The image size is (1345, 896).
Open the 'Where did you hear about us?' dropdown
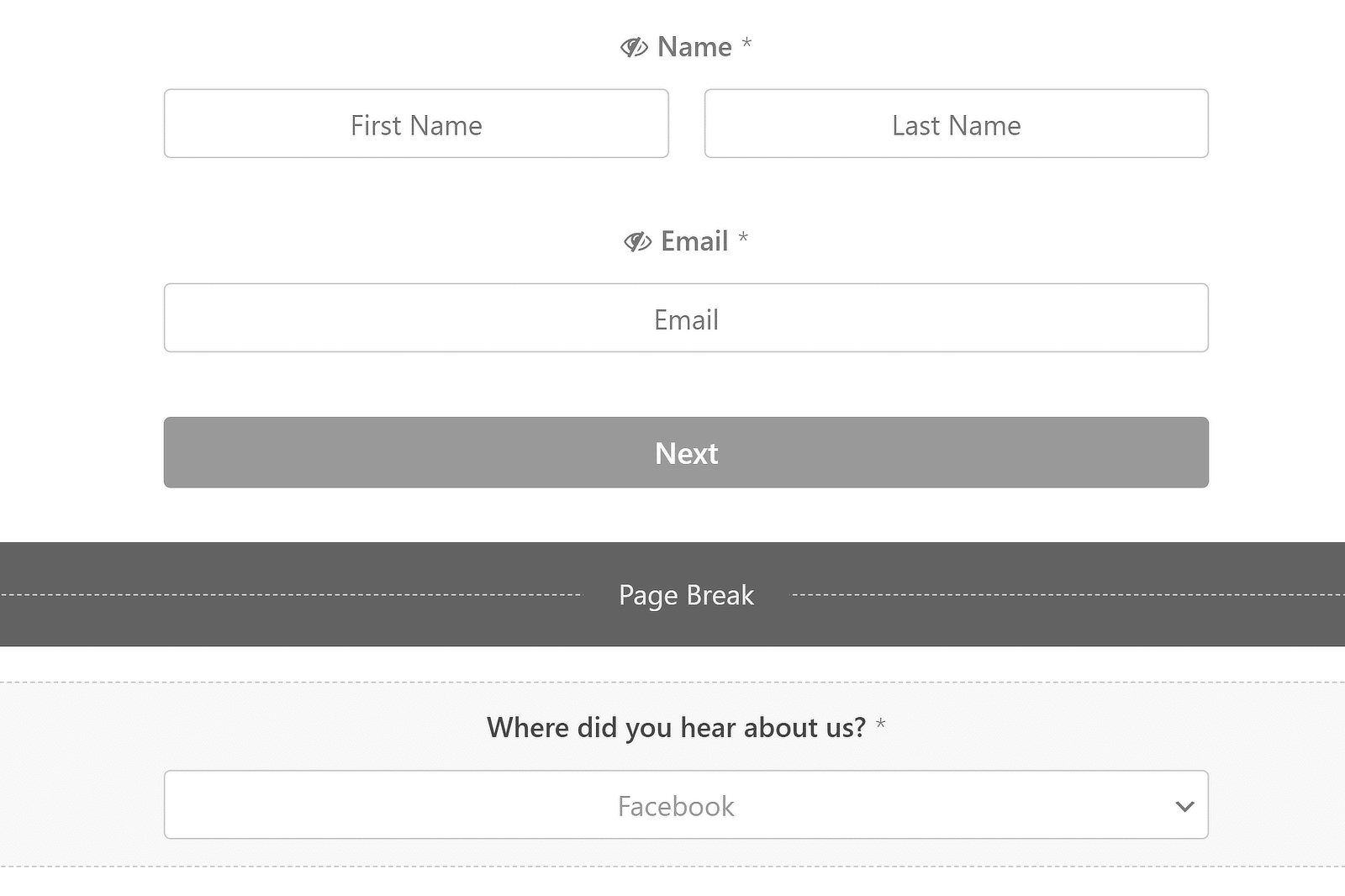tap(686, 805)
